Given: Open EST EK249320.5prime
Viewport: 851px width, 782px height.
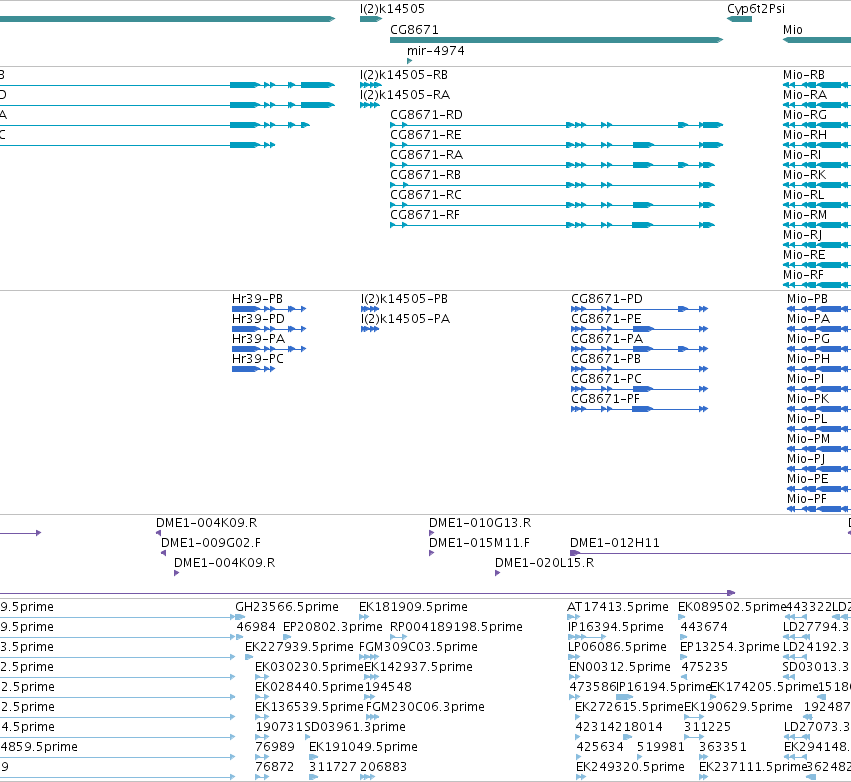Looking at the screenshot, I should [630, 767].
